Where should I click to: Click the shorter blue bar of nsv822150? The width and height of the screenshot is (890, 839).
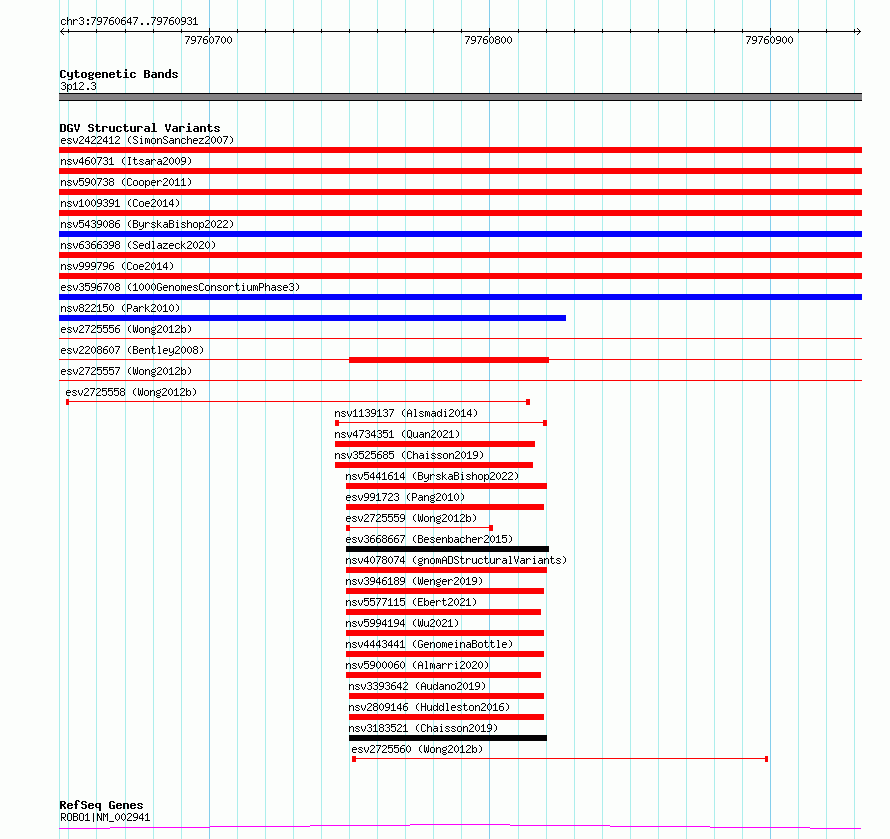312,318
